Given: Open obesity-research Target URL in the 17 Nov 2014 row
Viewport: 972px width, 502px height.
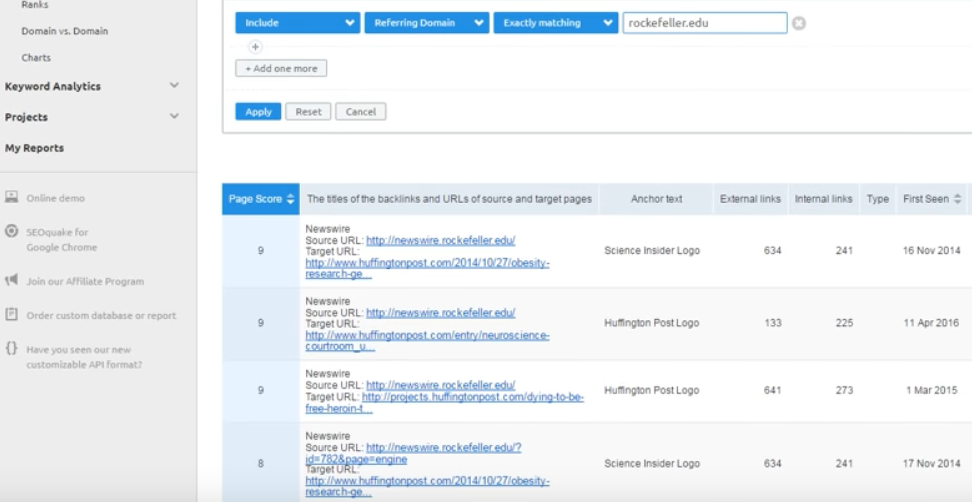Looking at the screenshot, I should tap(427, 487).
